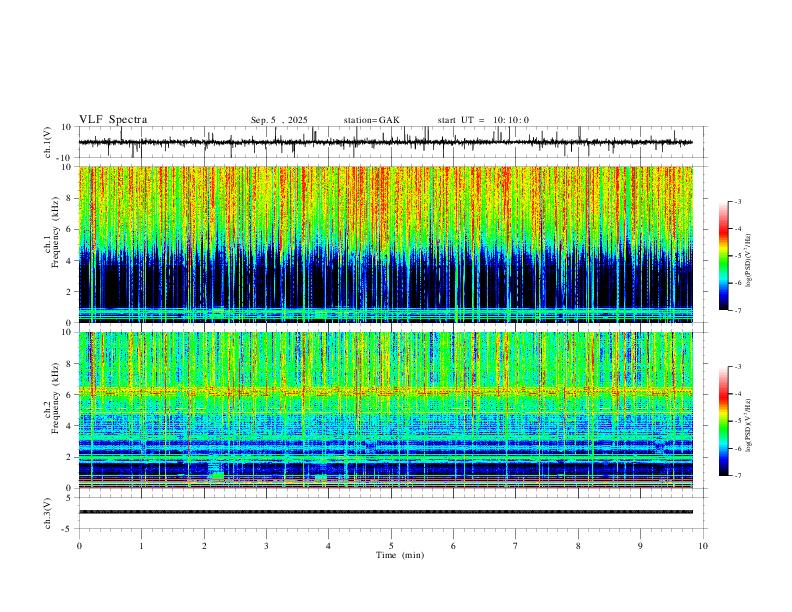Click the "Time (min)" axis label
792x612 pixels.
[x=400, y=555]
